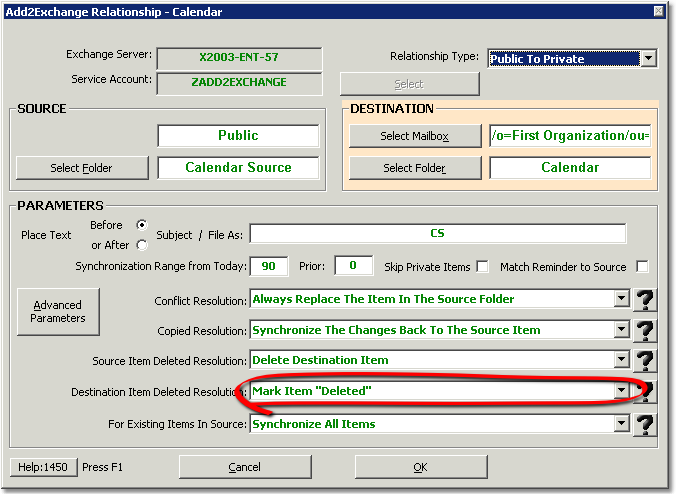676x496 pixels.
Task: Open help for Conflict Resolution question mark
Action: (645, 300)
